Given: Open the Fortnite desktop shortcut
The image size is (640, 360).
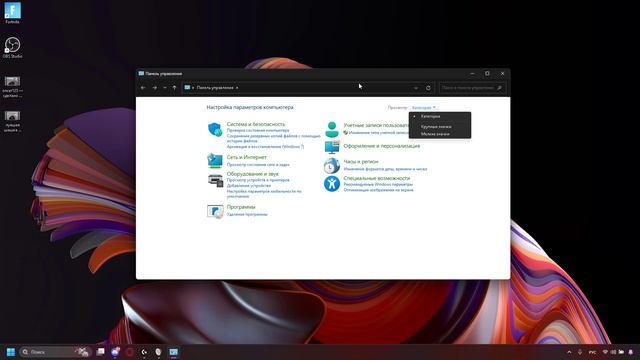Looking at the screenshot, I should pos(12,13).
